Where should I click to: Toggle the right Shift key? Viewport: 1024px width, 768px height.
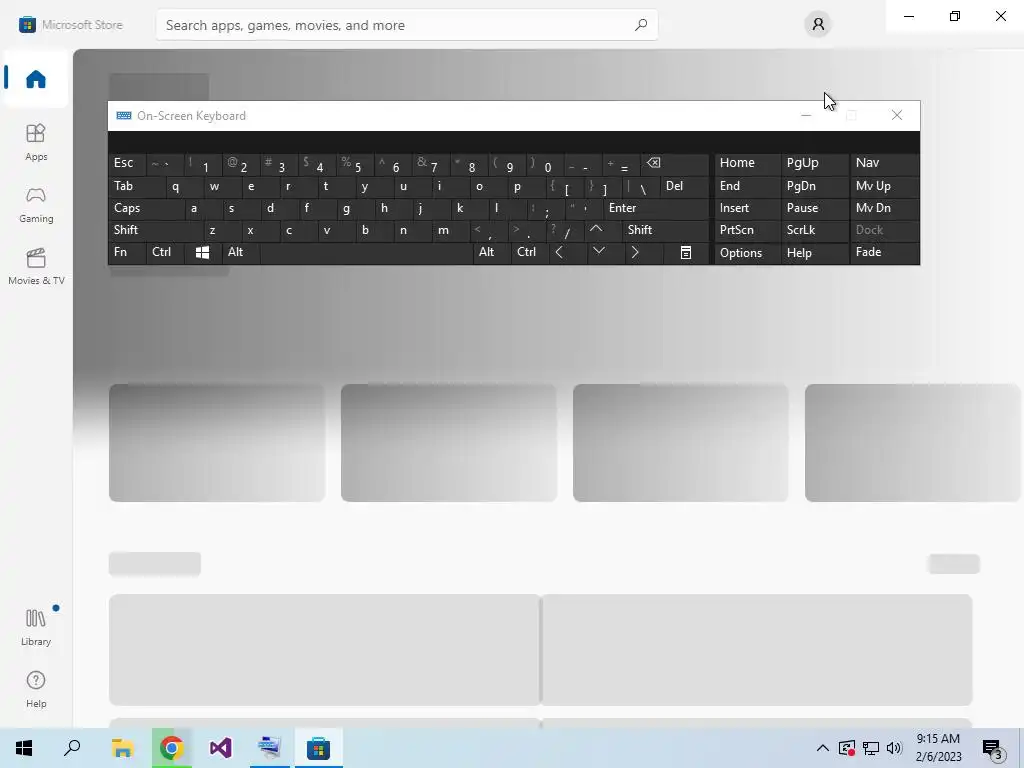[x=665, y=230]
